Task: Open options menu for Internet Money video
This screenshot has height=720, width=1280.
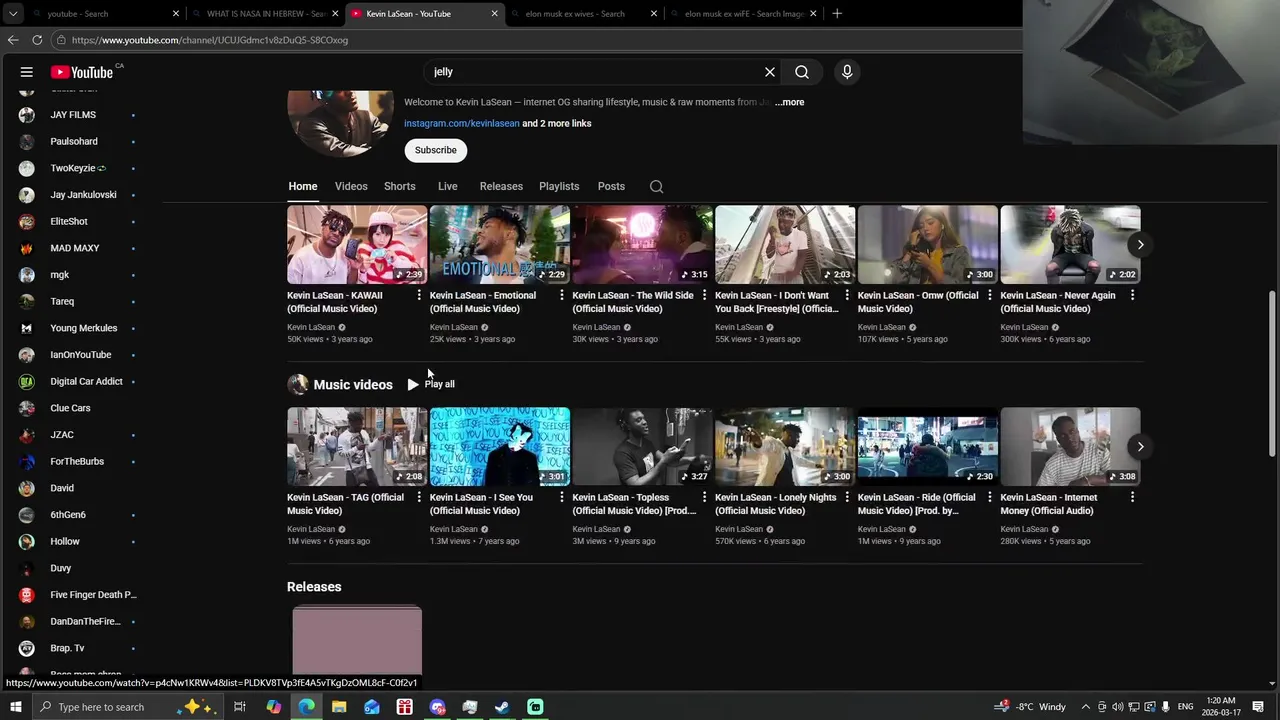Action: [1132, 498]
